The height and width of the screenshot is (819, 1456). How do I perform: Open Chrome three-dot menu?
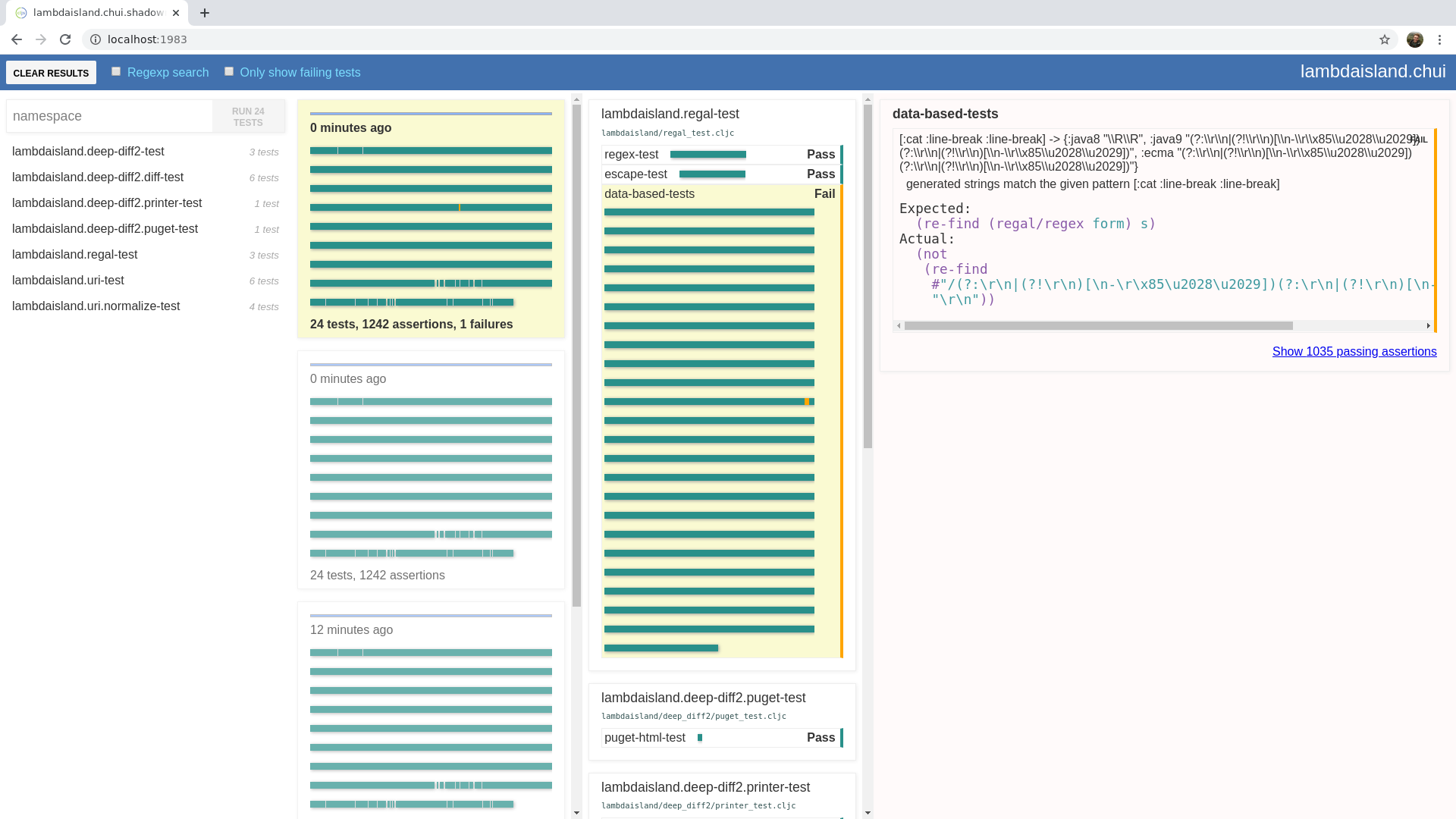1439,39
